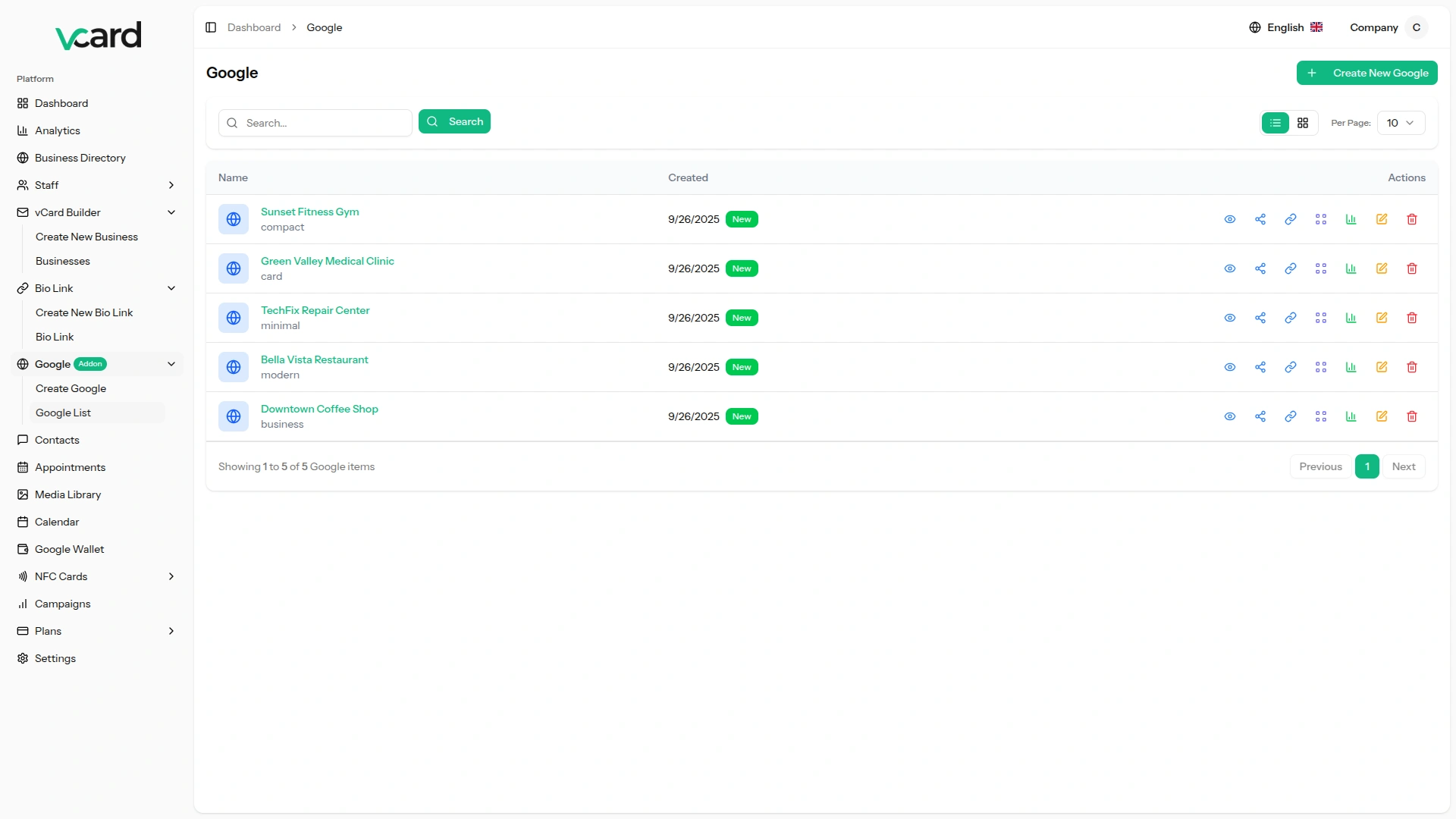The image size is (1456, 819).
Task: Click the globe thumbnail for TechFix Repair Center
Action: click(234, 318)
